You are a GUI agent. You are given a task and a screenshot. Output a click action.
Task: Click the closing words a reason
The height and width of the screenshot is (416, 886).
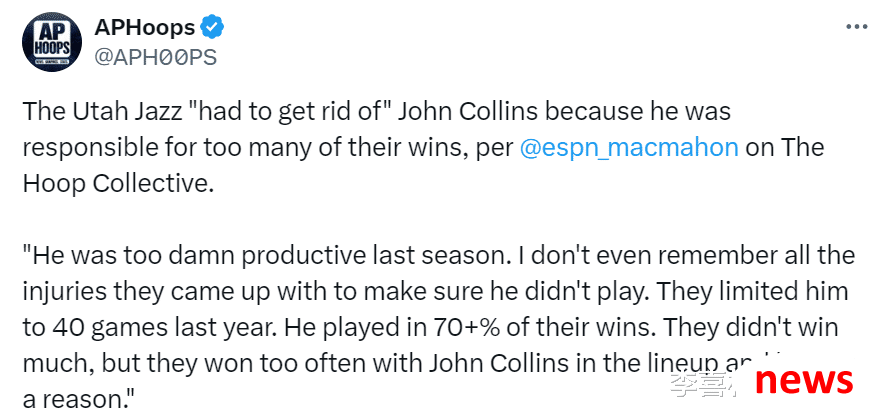[x=79, y=400]
